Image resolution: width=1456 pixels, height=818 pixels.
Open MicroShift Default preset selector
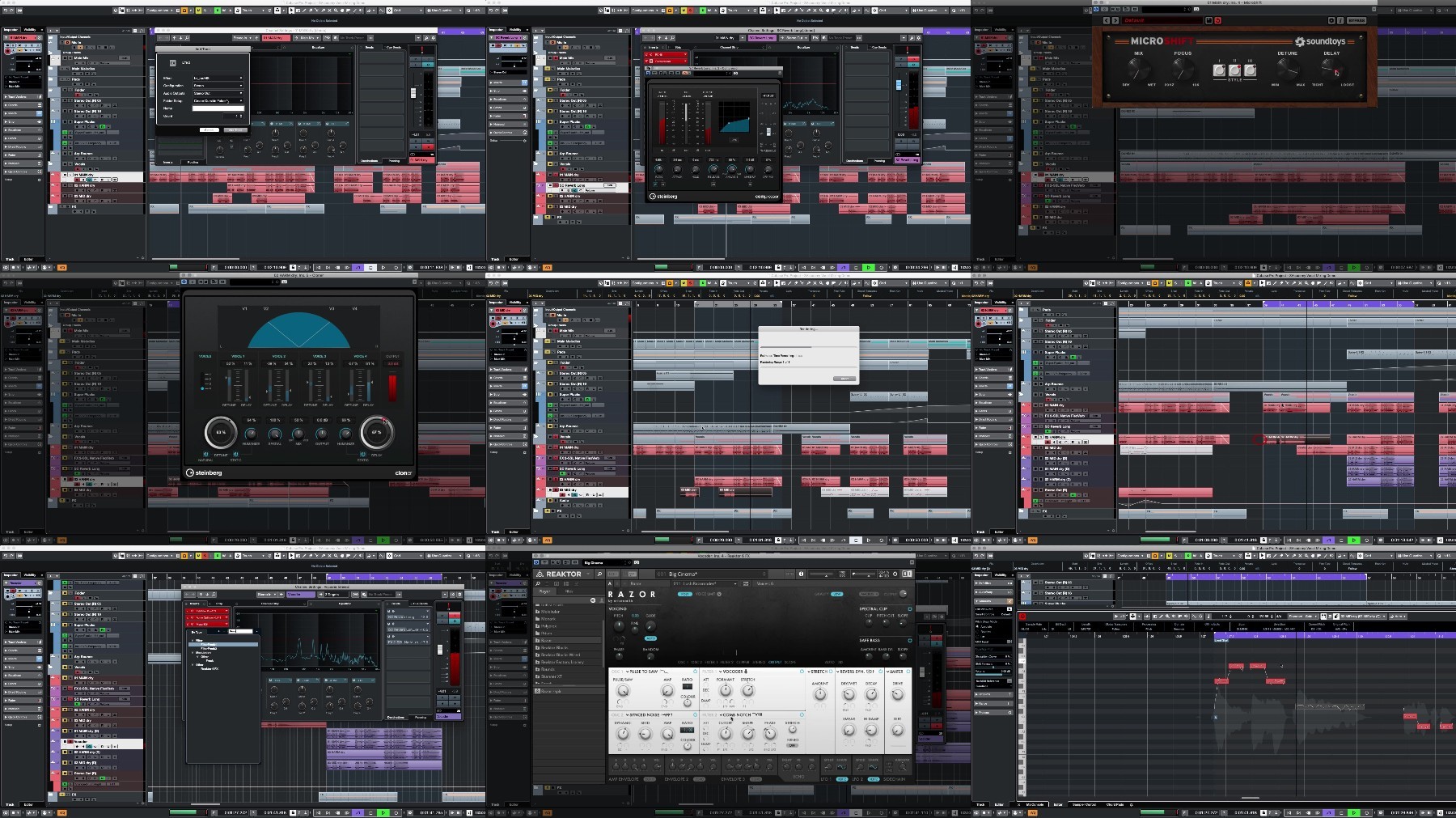1162,20
